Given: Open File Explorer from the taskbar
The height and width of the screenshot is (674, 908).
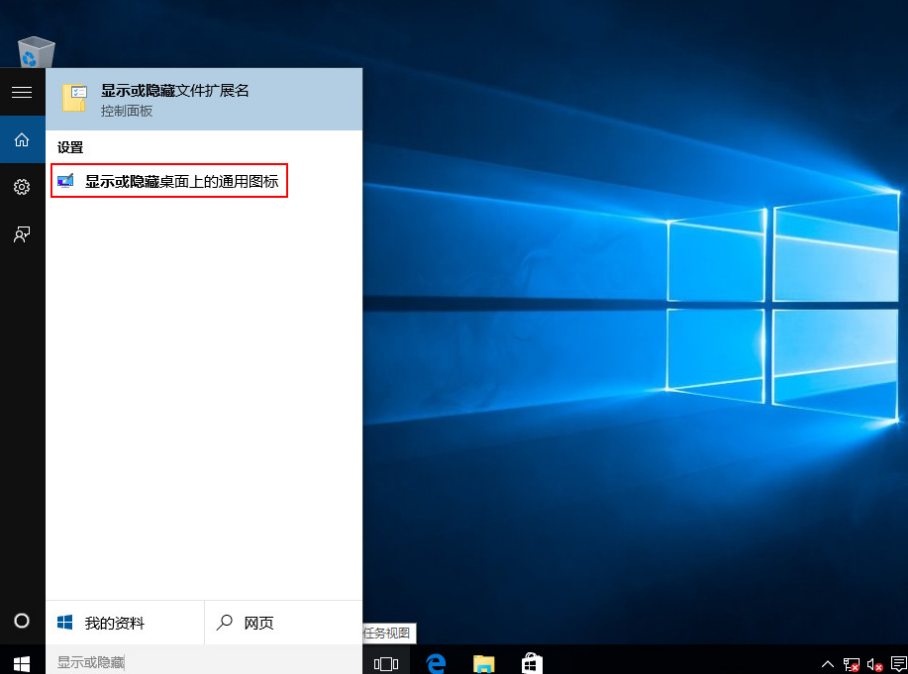Looking at the screenshot, I should pos(483,662).
